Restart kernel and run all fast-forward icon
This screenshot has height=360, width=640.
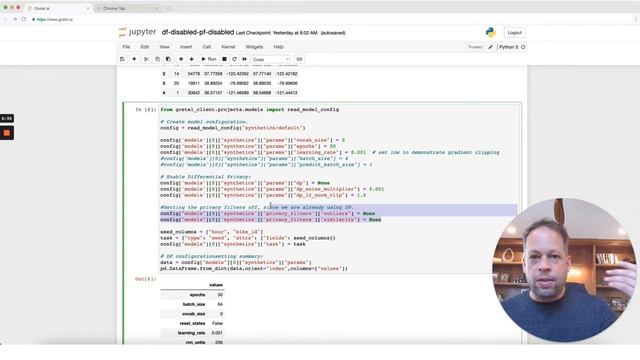pyautogui.click(x=244, y=59)
